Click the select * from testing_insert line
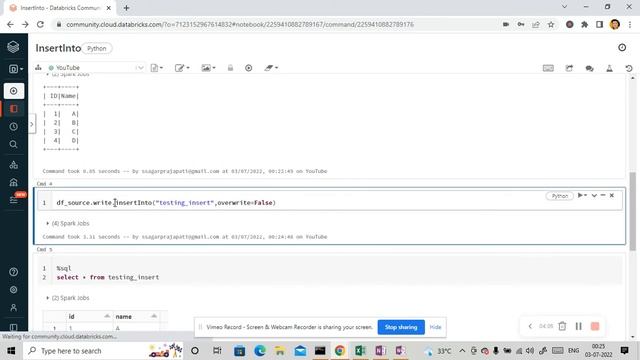Image resolution: width=640 pixels, height=360 pixels. (x=108, y=277)
